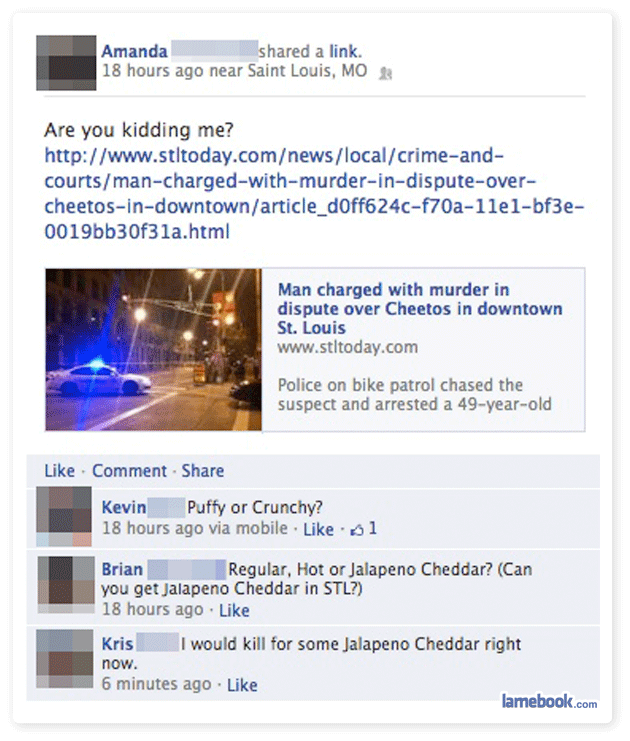This screenshot has height=741, width=630.
Task: Open the police car night street thumbnail
Action: pyautogui.click(x=154, y=350)
